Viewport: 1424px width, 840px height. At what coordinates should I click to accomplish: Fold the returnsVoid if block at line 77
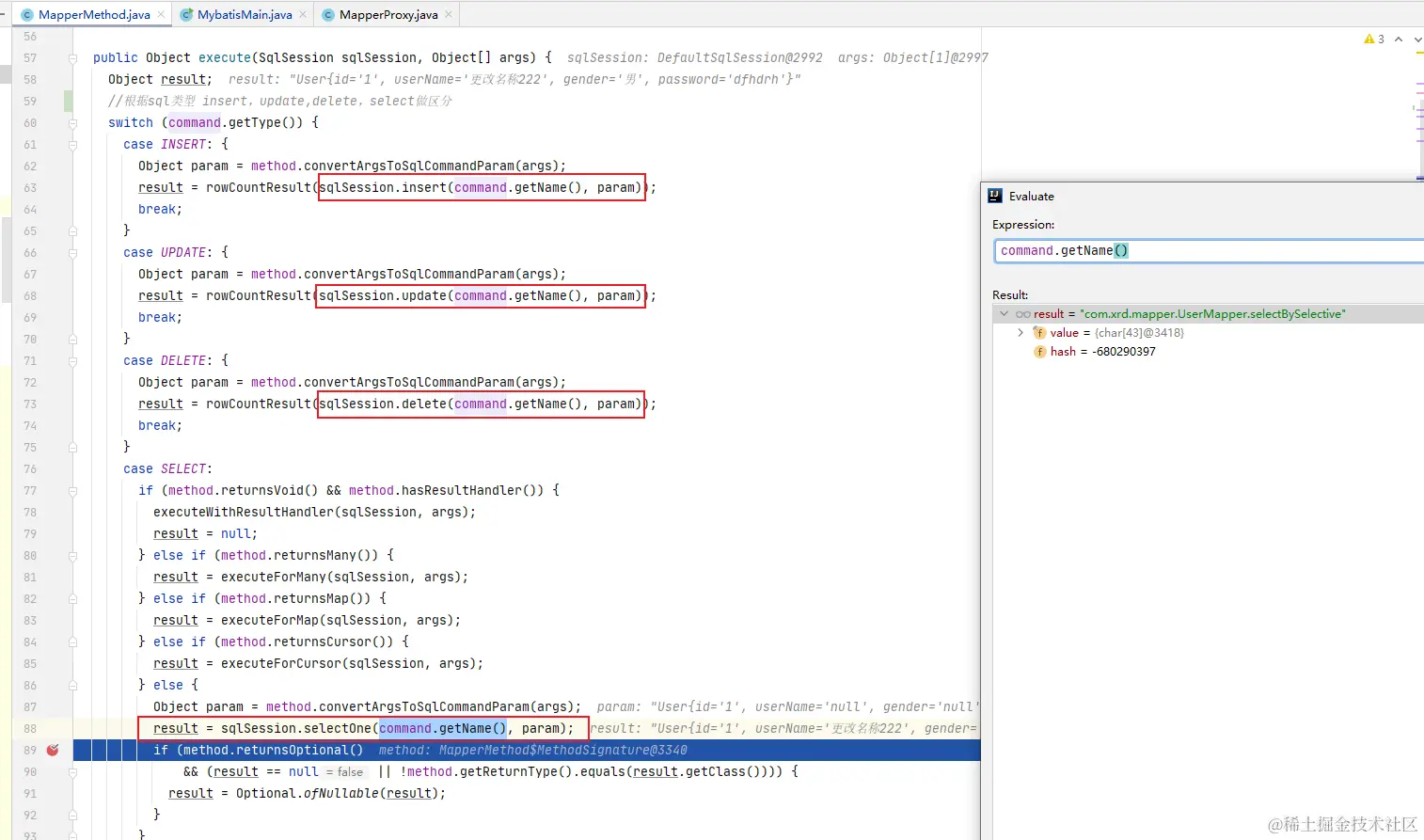[x=72, y=490]
